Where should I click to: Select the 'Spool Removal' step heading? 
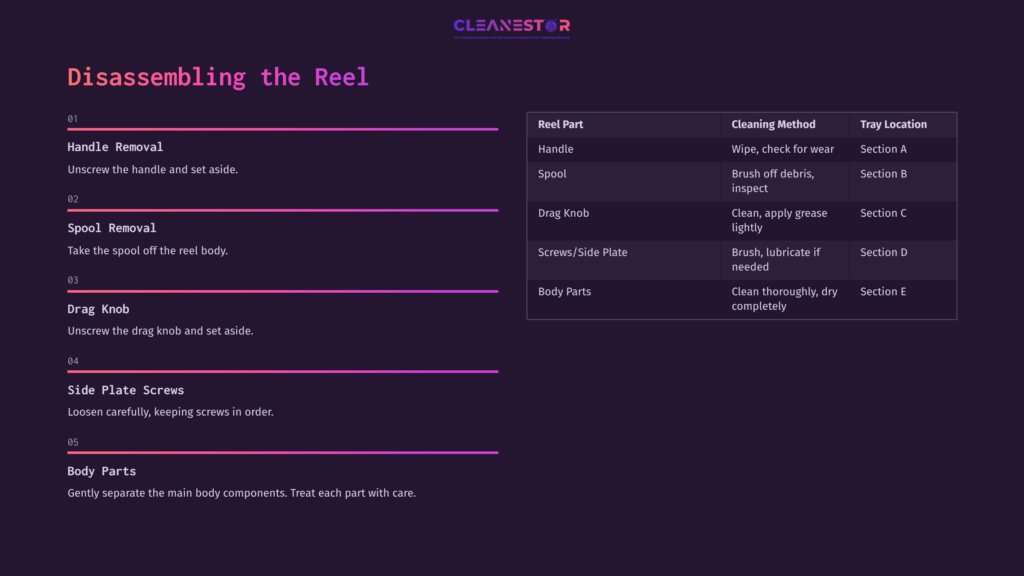[x=112, y=228]
